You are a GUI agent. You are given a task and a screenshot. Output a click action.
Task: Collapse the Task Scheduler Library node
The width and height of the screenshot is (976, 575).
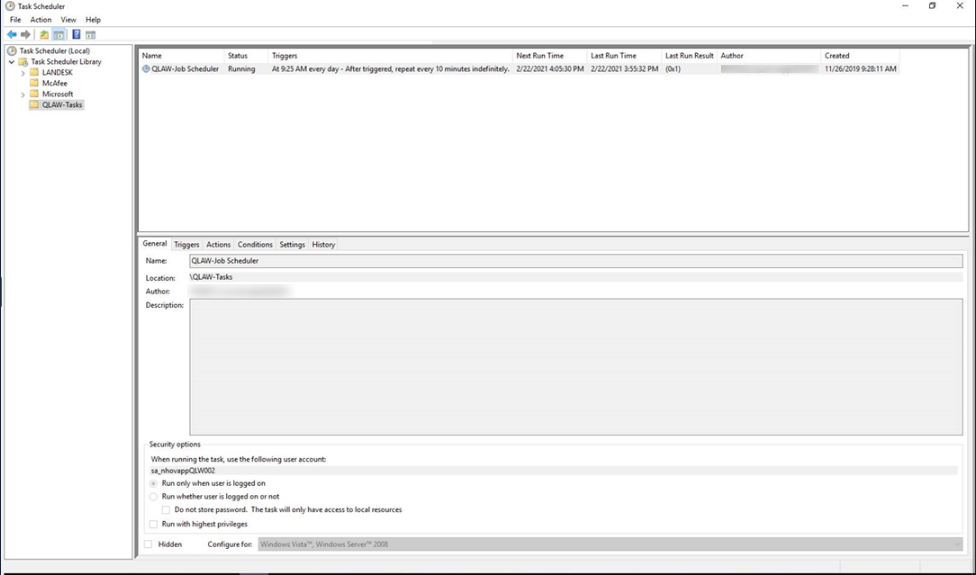(x=12, y=62)
